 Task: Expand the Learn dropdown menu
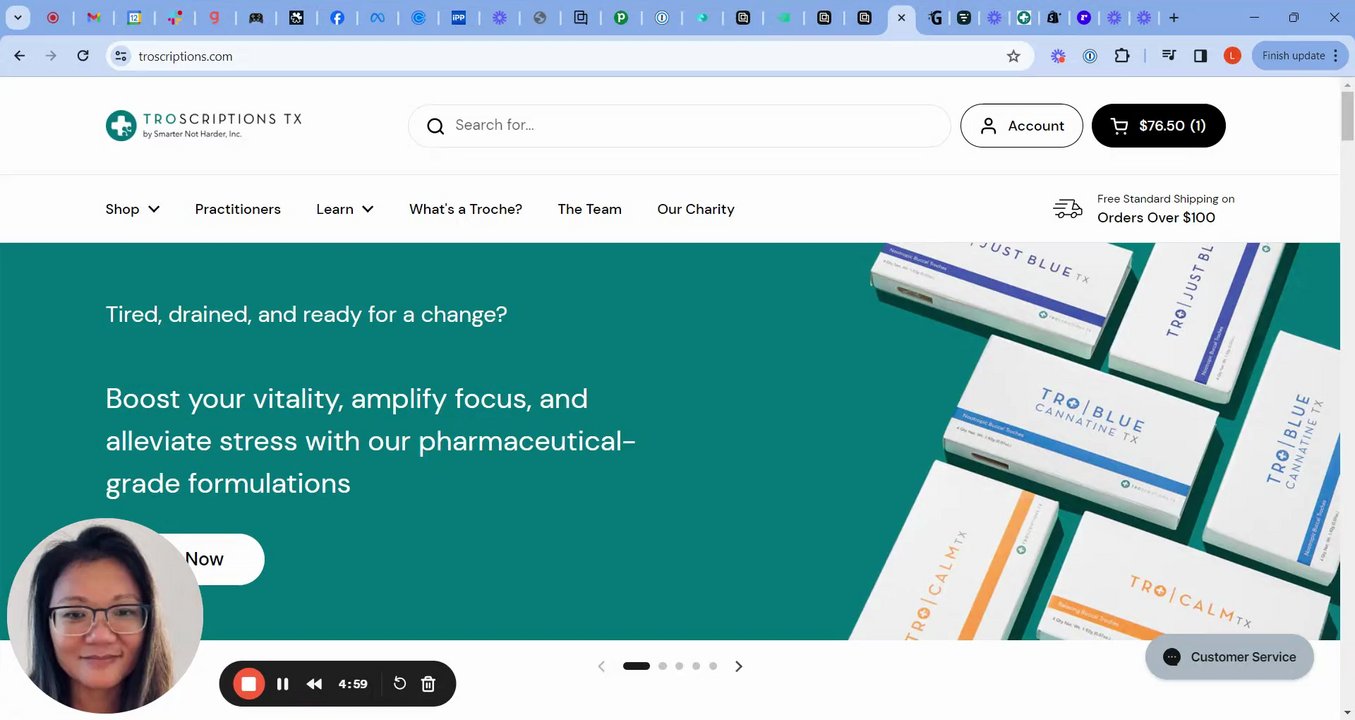345,209
